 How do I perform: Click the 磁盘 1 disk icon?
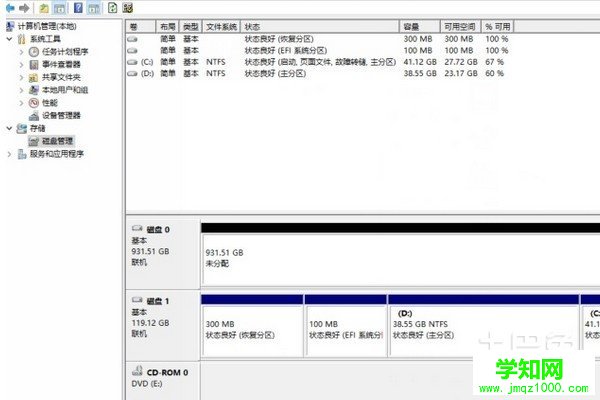click(x=137, y=300)
